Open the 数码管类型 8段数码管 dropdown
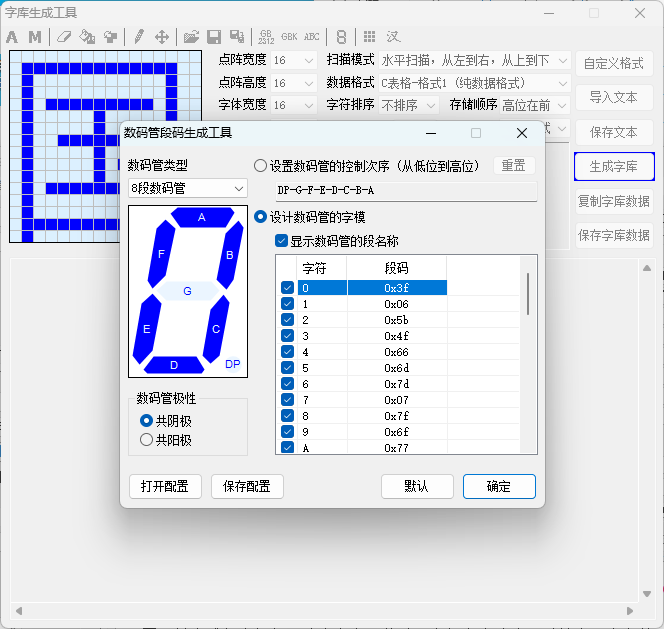 click(x=188, y=188)
